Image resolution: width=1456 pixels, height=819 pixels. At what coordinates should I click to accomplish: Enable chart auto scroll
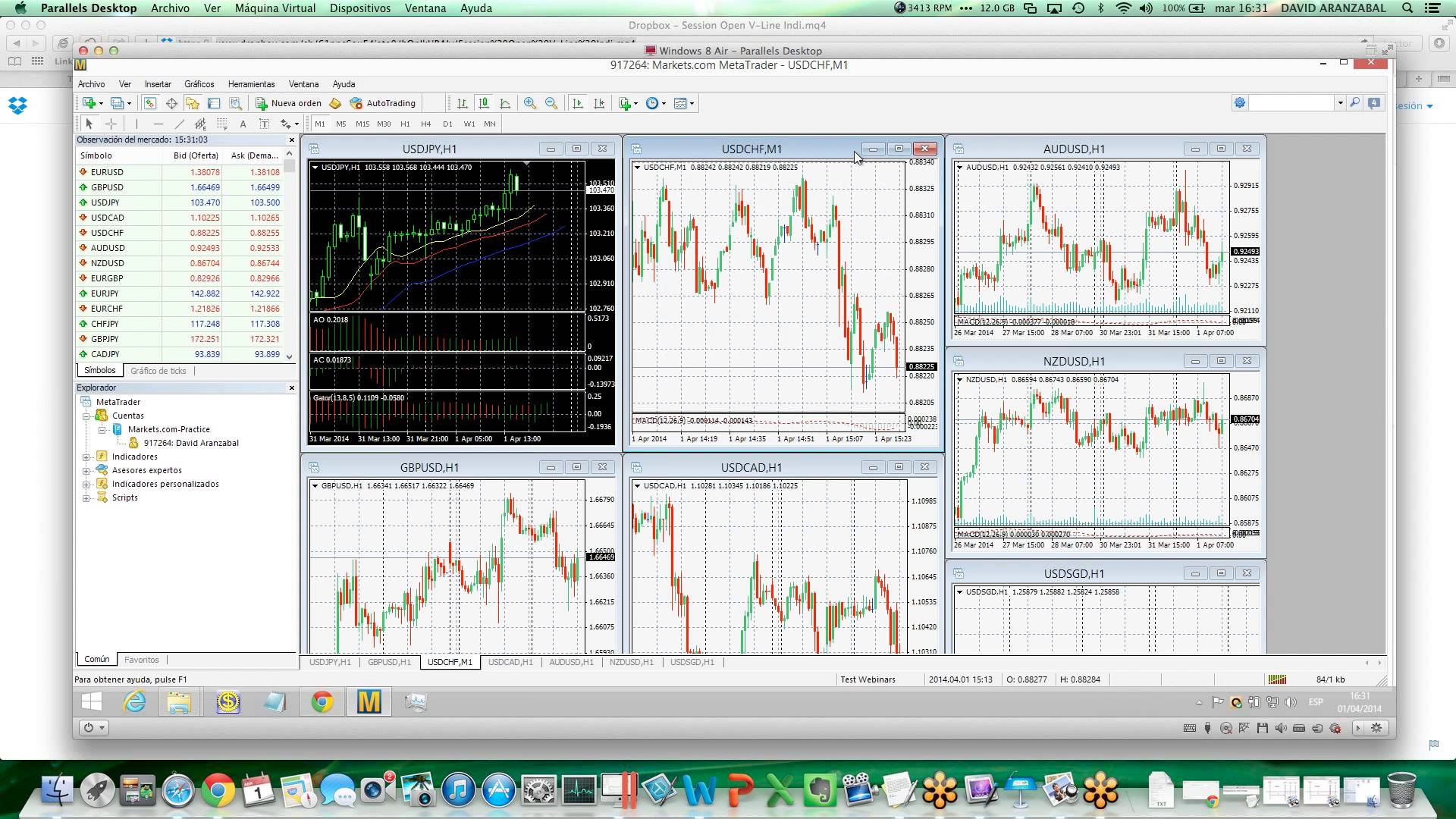pyautogui.click(x=578, y=103)
